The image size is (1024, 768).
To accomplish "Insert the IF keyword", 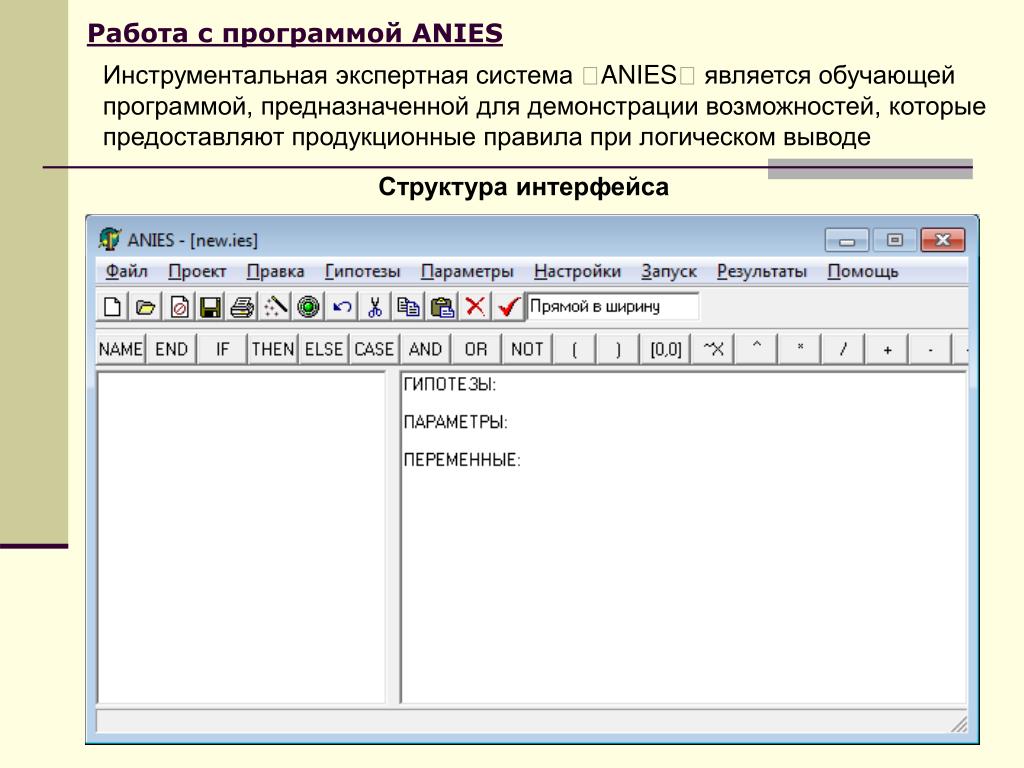I will click(x=222, y=349).
